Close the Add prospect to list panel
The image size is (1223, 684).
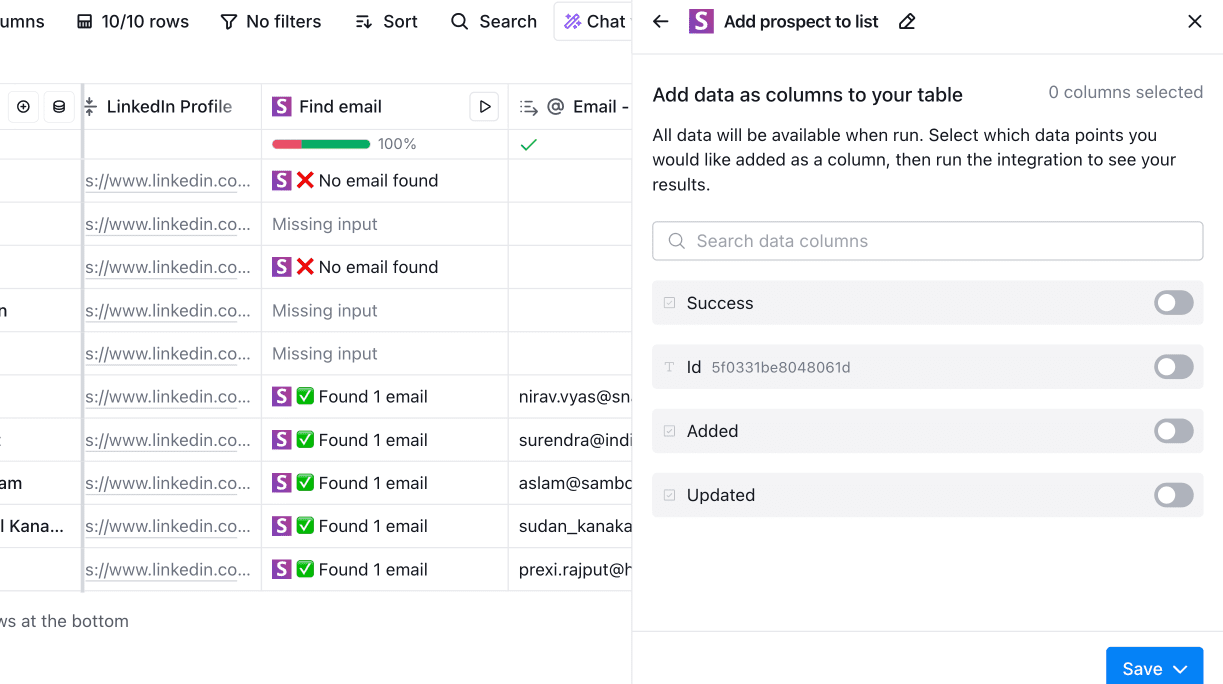(x=1194, y=22)
